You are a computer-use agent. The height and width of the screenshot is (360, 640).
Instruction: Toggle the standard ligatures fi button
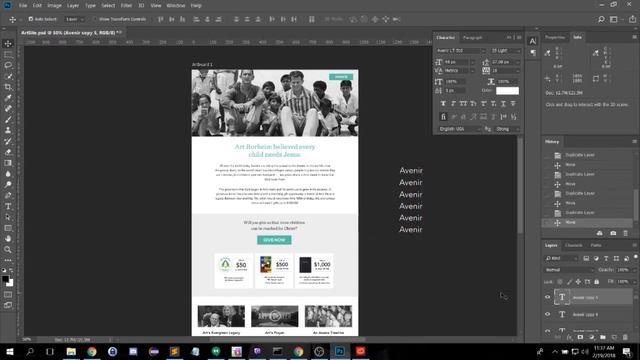443,117
